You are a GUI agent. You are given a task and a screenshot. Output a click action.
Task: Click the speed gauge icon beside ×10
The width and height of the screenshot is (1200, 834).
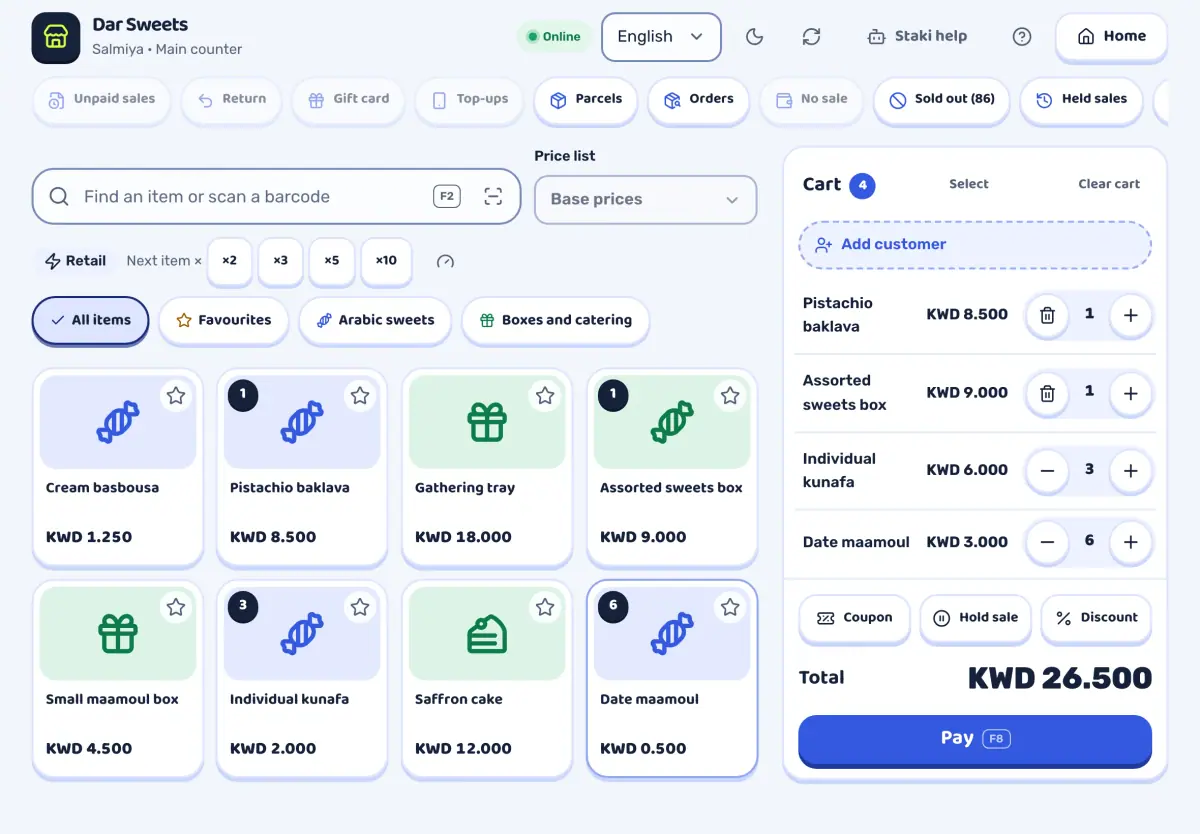click(446, 261)
